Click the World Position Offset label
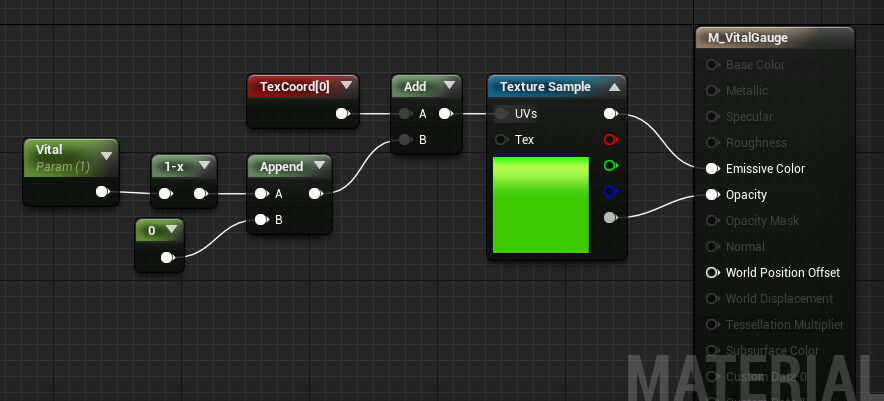884x401 pixels. [783, 272]
